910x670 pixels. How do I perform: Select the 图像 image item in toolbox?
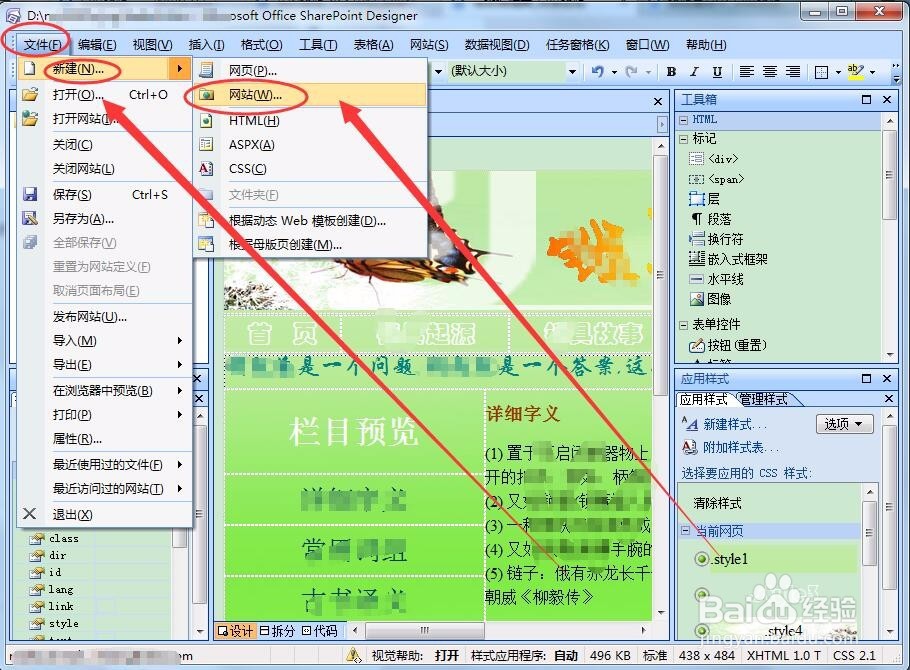tap(710, 299)
